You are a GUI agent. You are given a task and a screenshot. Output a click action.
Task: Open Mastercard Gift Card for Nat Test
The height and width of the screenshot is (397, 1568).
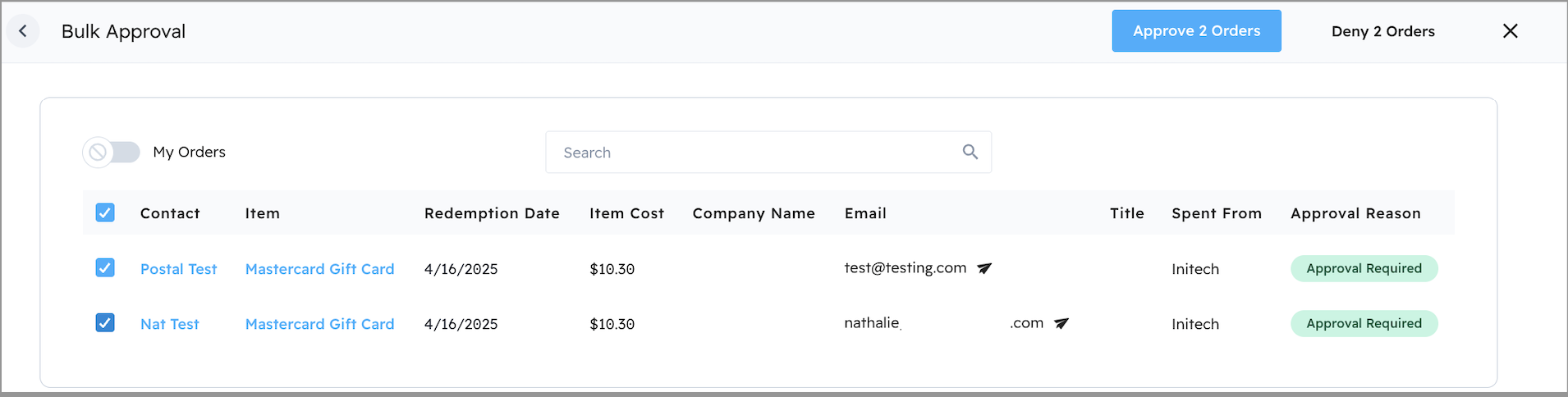tap(319, 324)
